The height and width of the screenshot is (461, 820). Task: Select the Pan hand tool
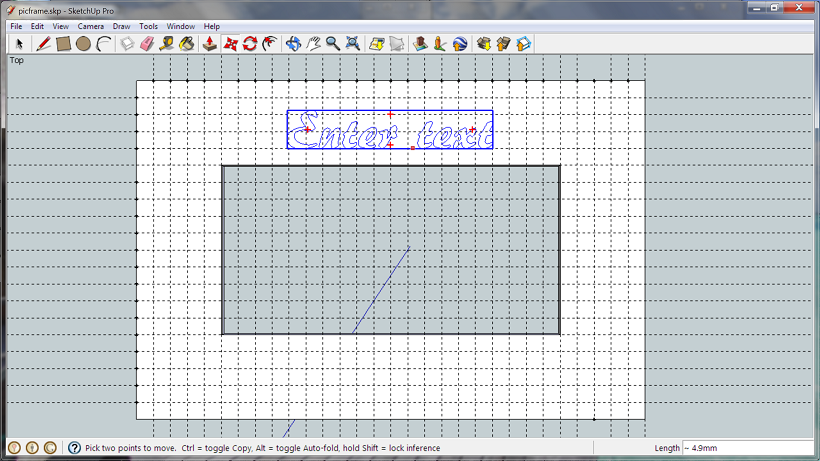point(313,44)
